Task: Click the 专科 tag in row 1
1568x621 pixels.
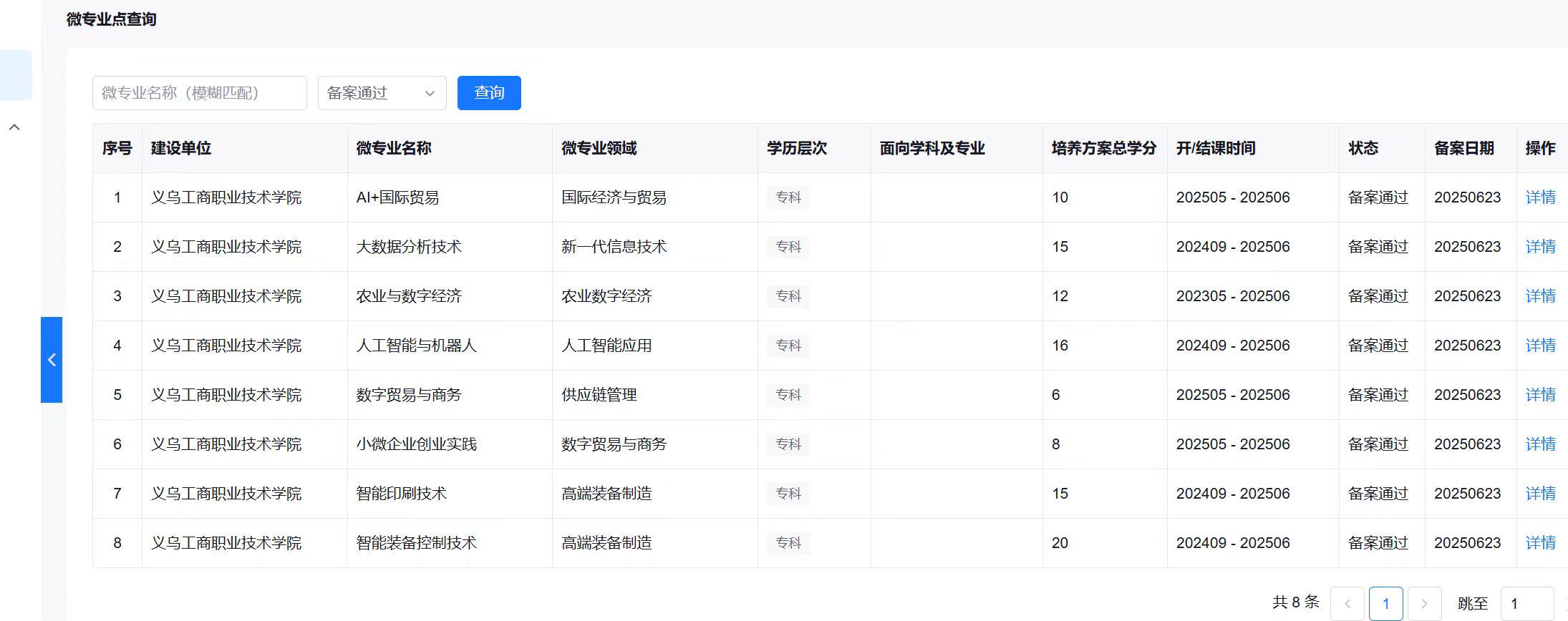Action: pos(788,197)
